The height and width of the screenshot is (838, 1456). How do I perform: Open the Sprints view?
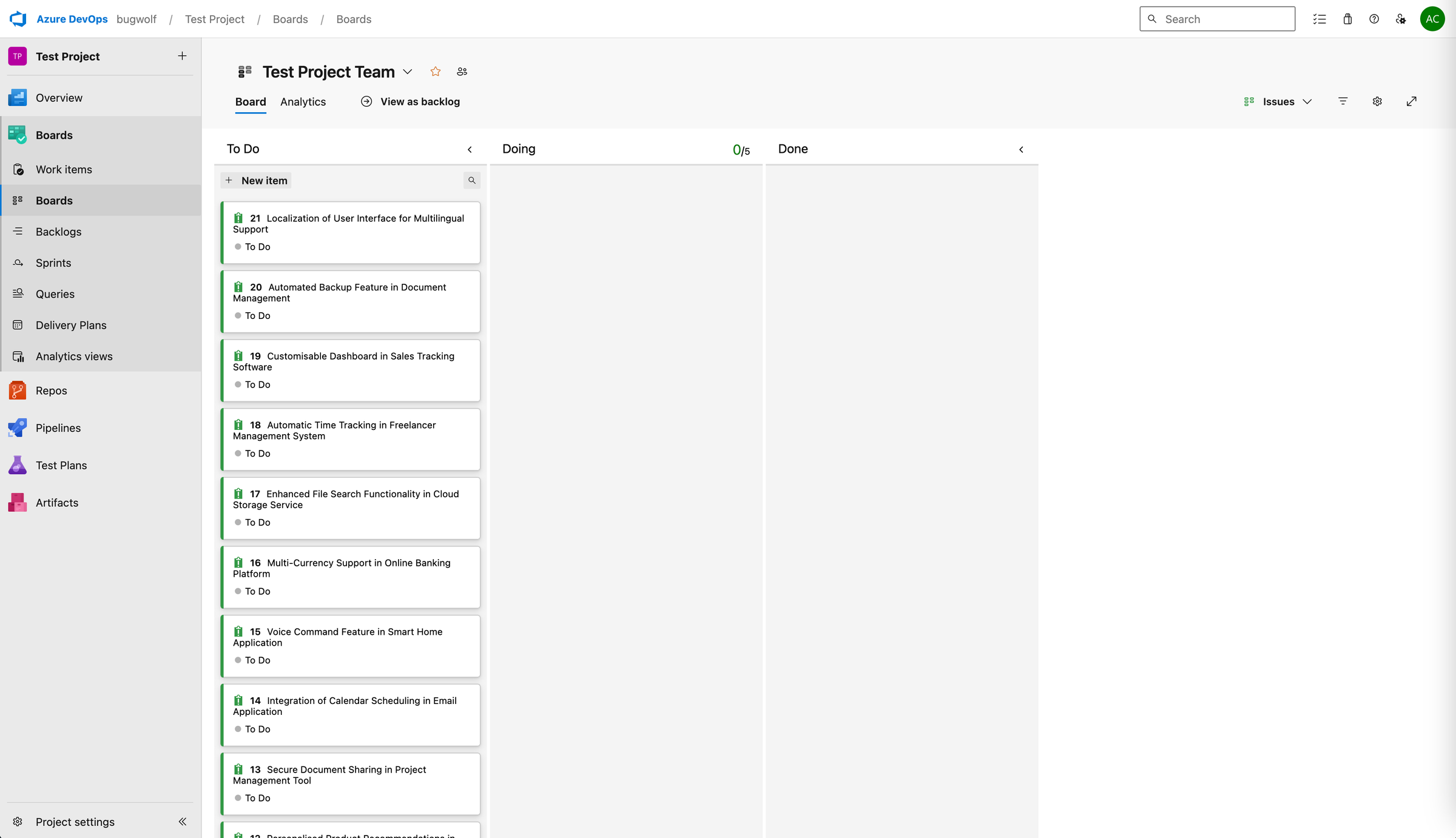[54, 263]
